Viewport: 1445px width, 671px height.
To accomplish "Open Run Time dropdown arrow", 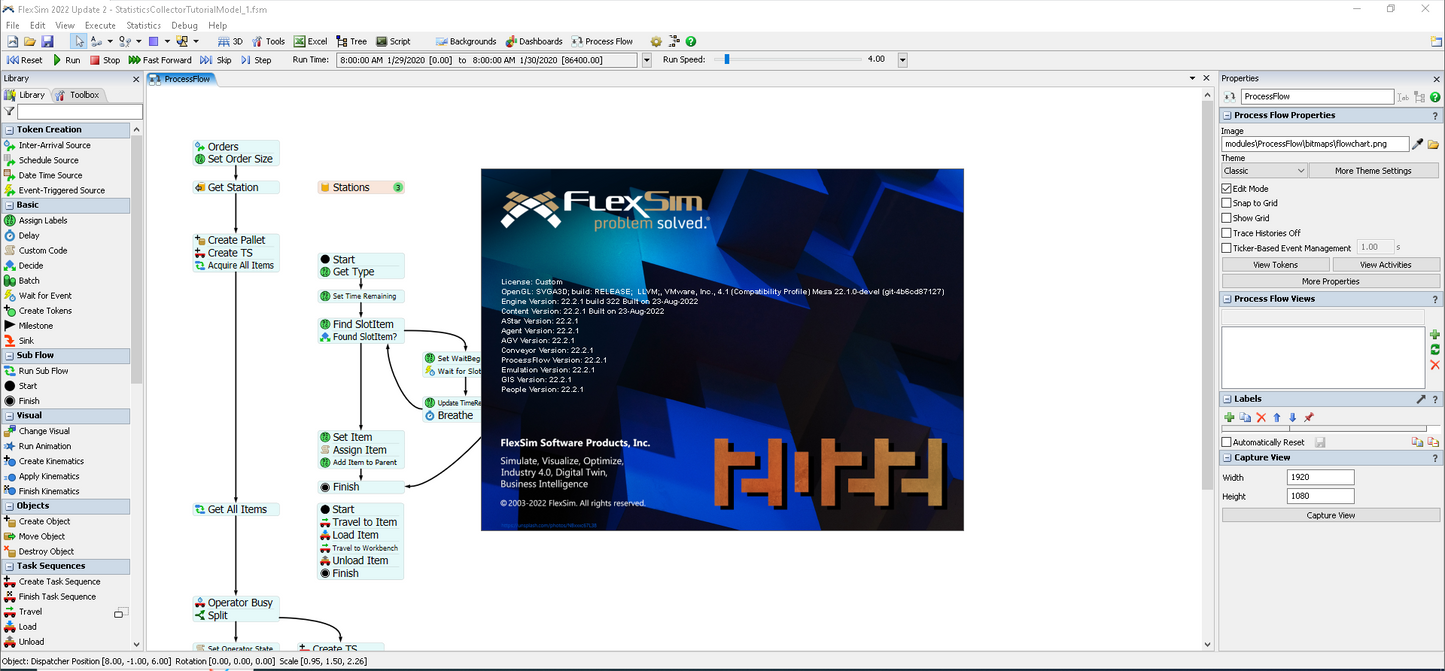I will coord(646,60).
